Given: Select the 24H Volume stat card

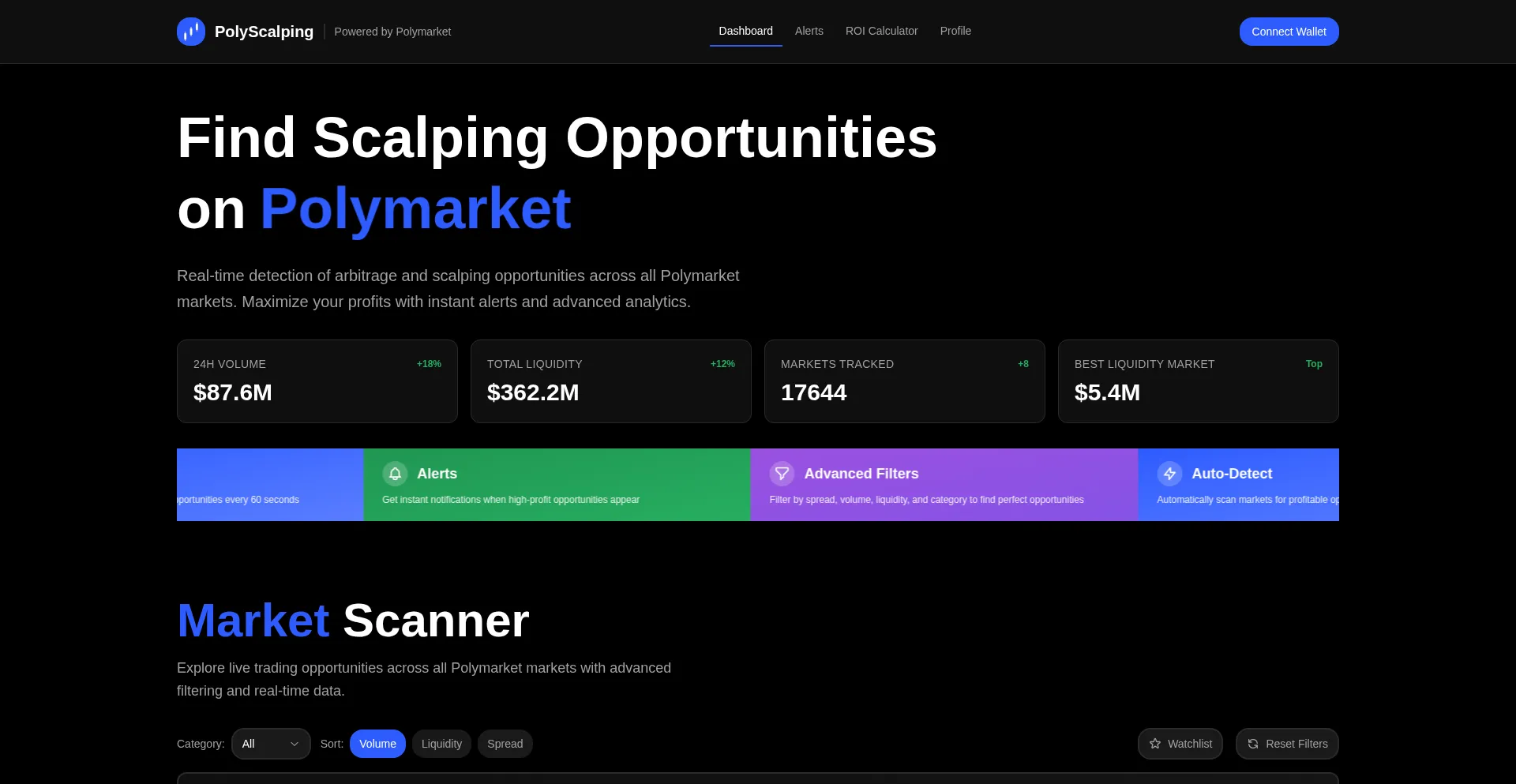Looking at the screenshot, I should click(x=317, y=381).
